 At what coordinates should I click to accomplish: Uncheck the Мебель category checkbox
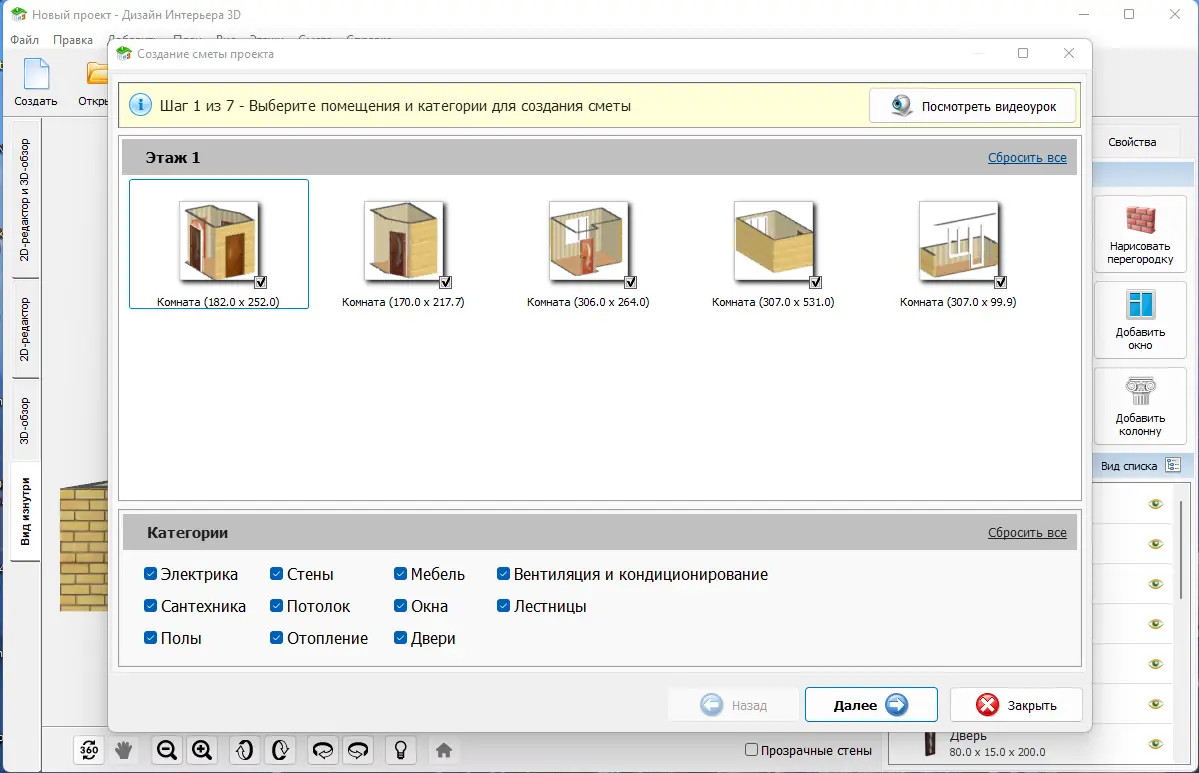coord(400,573)
